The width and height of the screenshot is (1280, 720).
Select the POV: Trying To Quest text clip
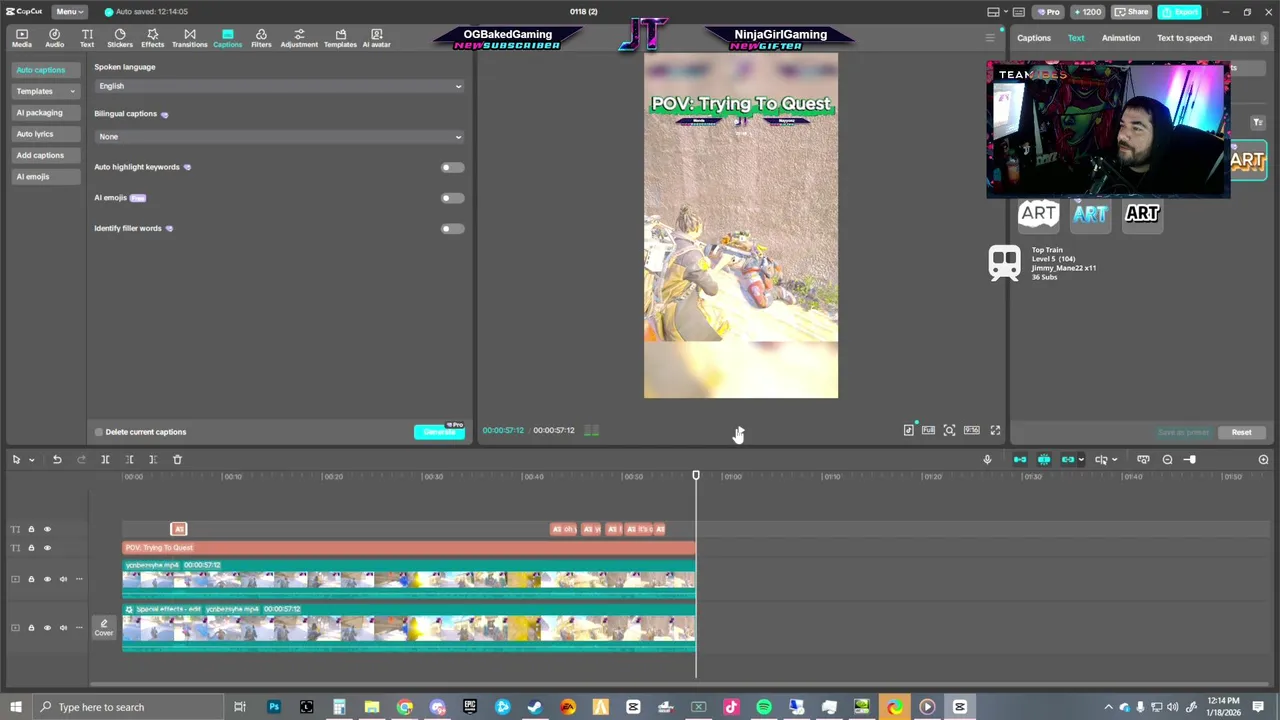408,548
